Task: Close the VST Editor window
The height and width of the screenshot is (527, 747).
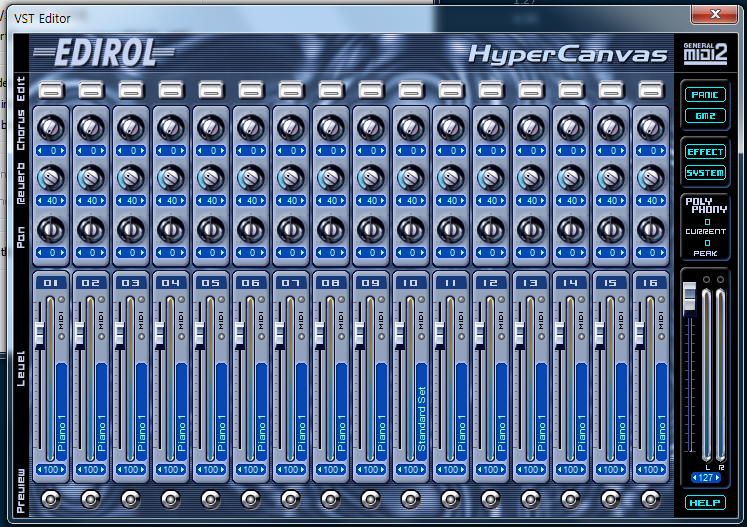Action: click(715, 14)
